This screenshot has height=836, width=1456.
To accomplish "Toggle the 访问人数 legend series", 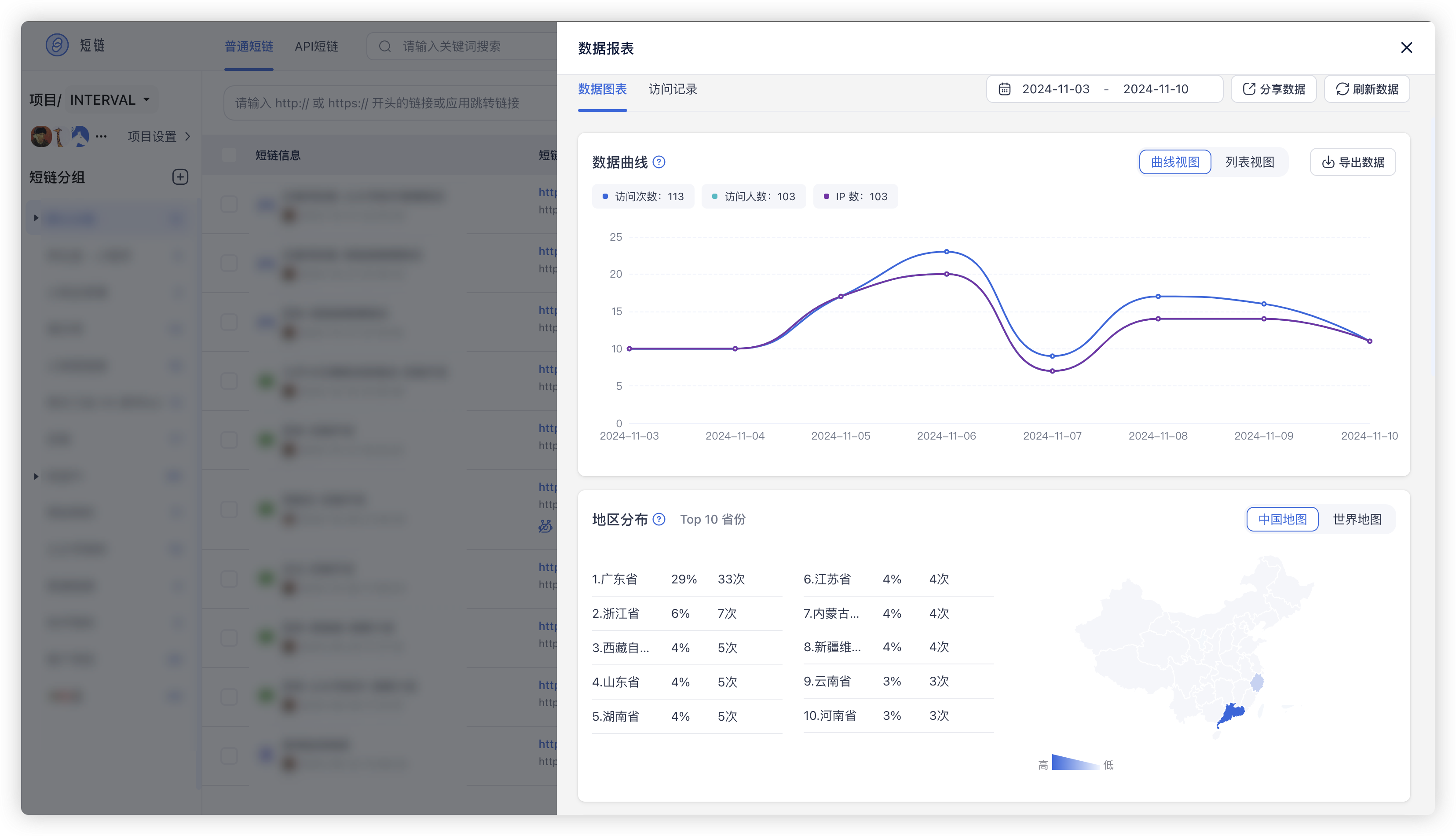I will [753, 196].
